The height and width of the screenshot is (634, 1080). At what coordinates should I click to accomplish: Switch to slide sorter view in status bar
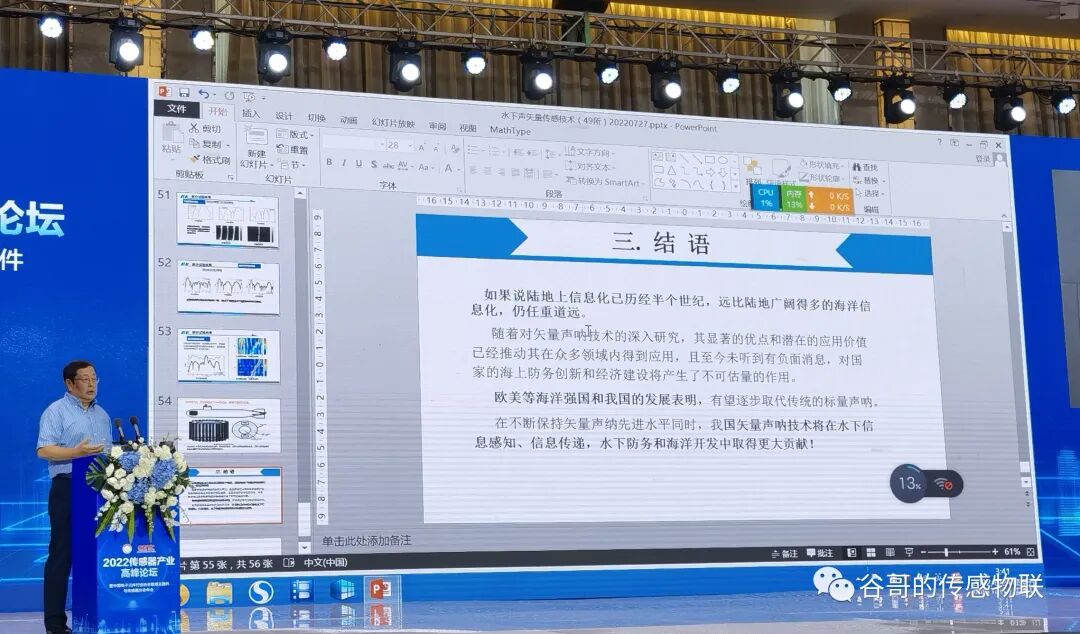pos(871,551)
